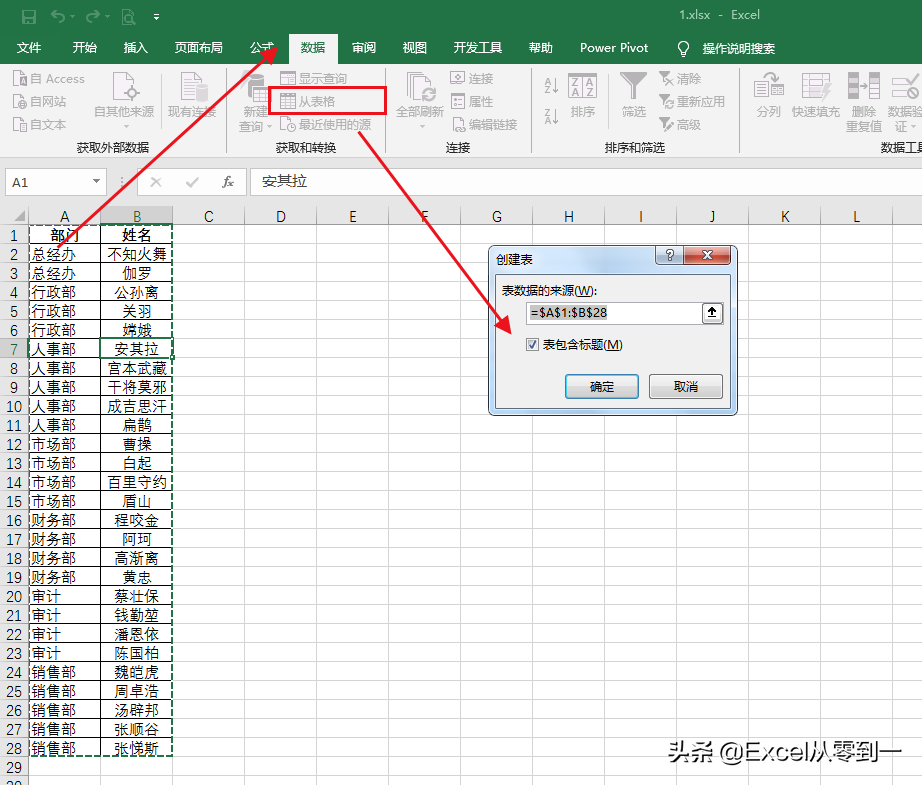Click the 取消 button
The height and width of the screenshot is (785, 922).
pos(686,386)
